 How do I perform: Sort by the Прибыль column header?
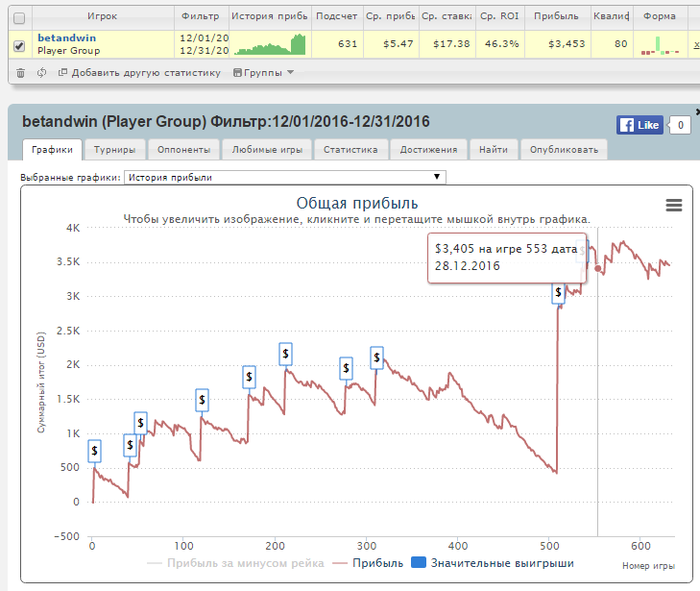(557, 16)
